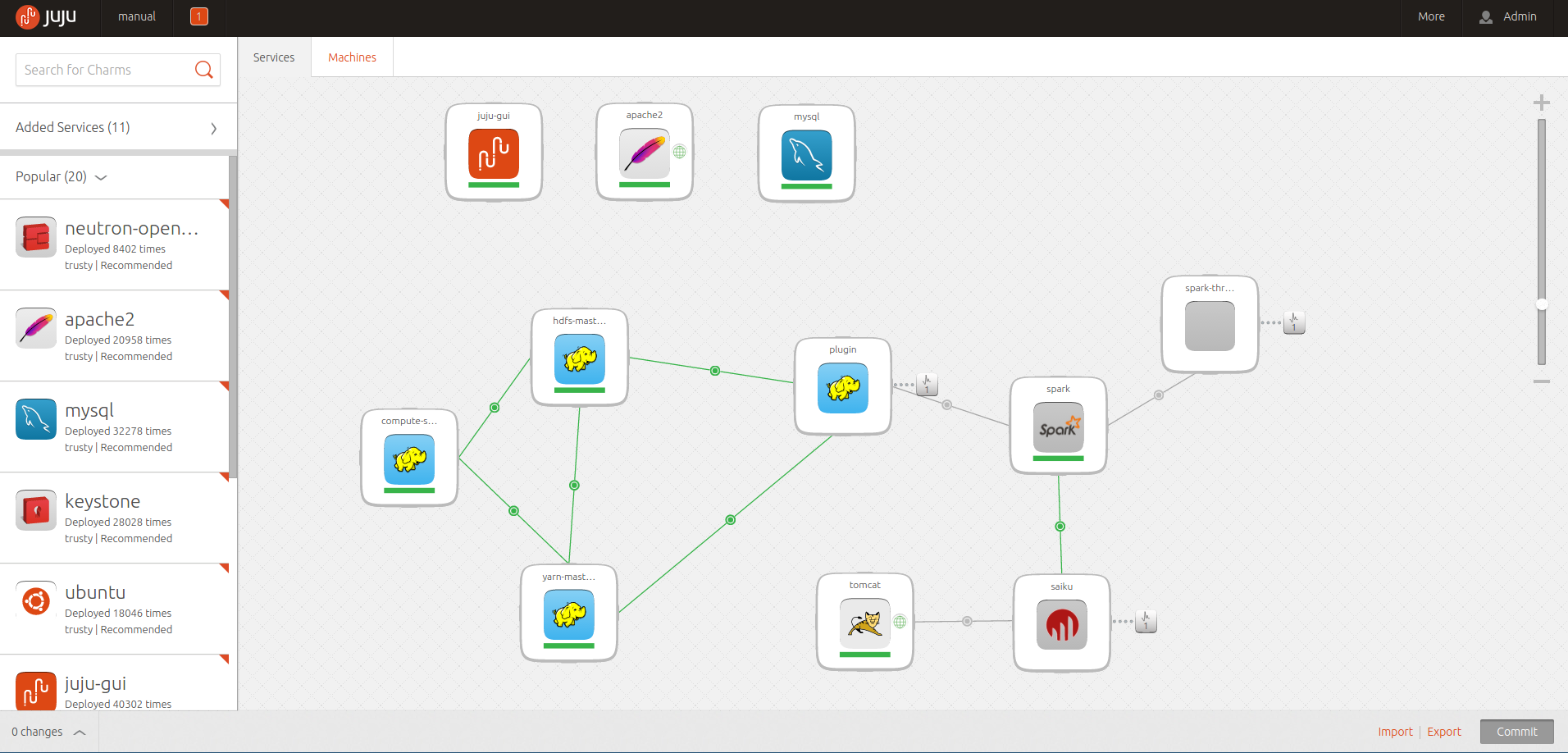1568x753 pixels.
Task: Expand the Added Services (11) list
Action: point(118,127)
